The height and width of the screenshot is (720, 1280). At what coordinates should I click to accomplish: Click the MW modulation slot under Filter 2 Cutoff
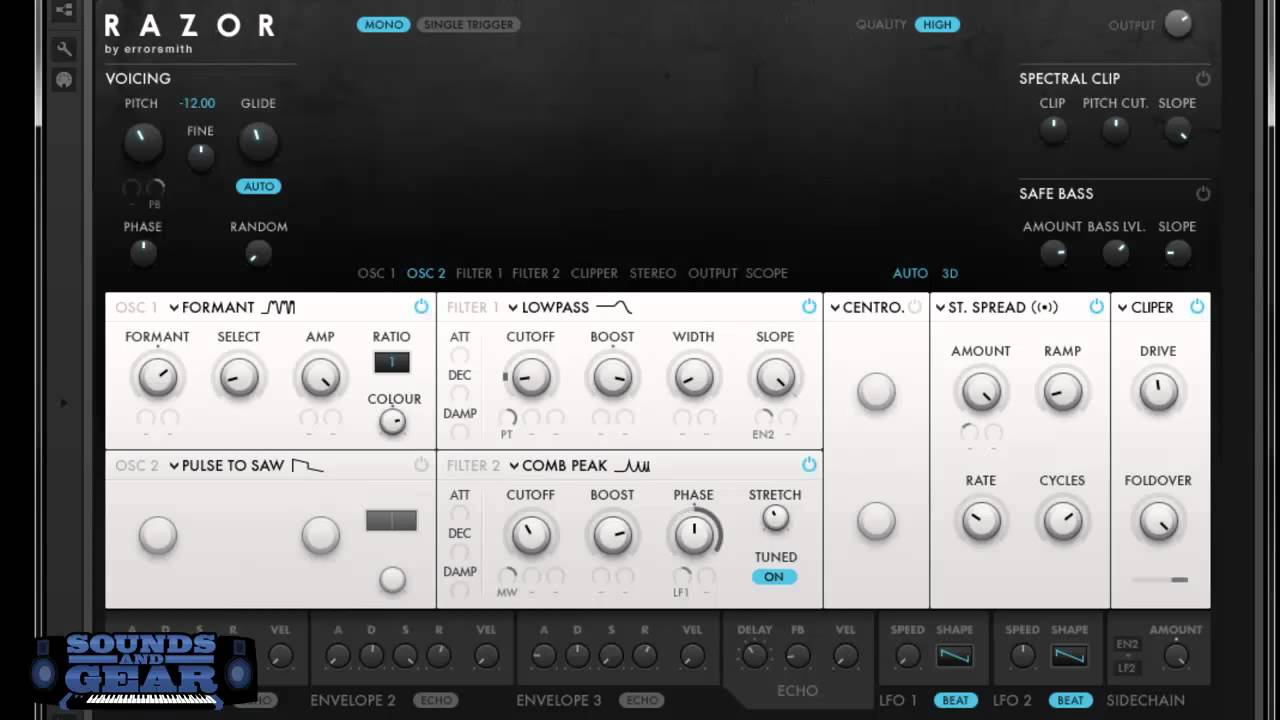pos(507,576)
